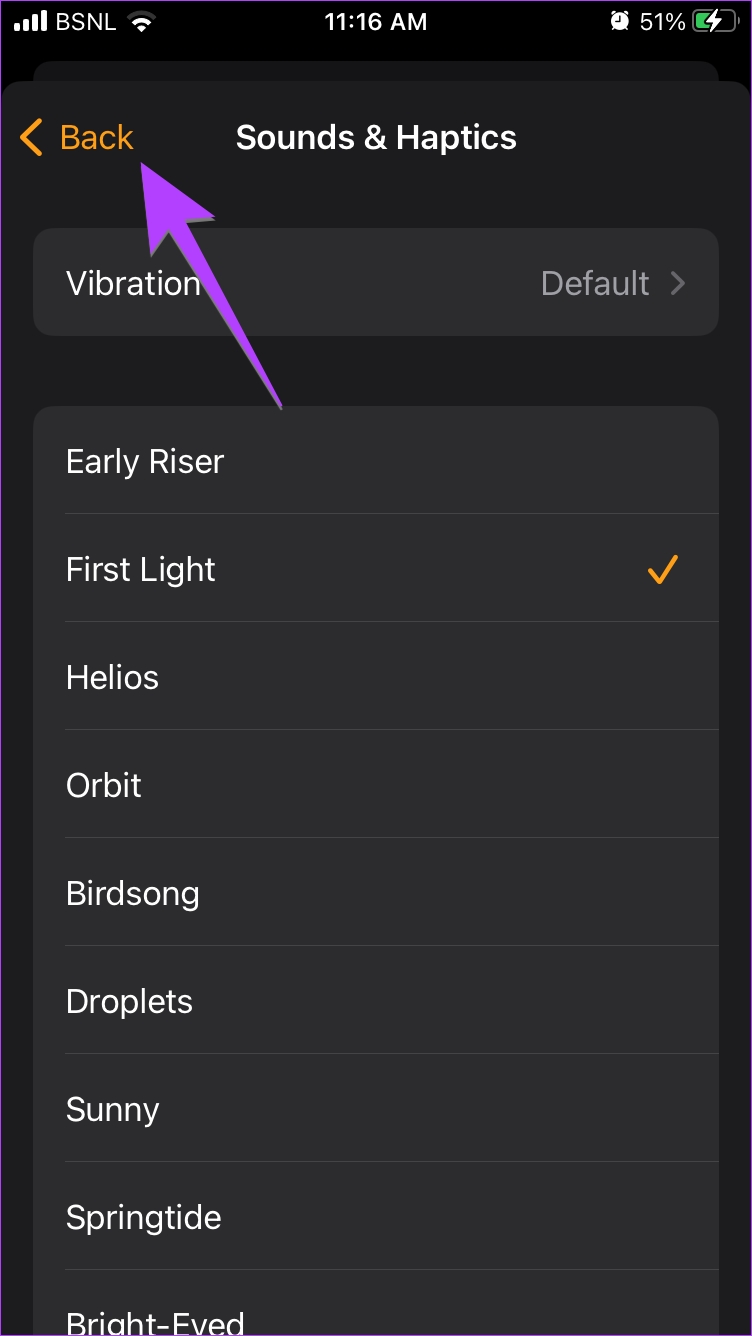Tap the back chevron arrow icon
This screenshot has width=752, height=1336.
pyautogui.click(x=30, y=137)
